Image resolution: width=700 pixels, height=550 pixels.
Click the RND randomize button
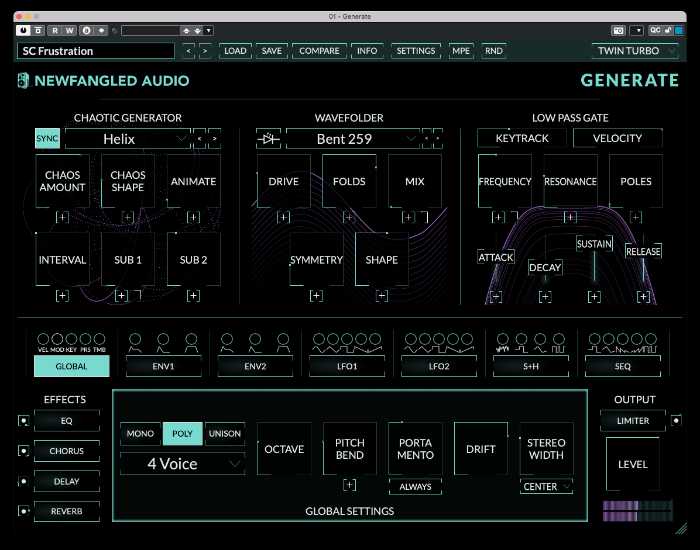pyautogui.click(x=494, y=51)
